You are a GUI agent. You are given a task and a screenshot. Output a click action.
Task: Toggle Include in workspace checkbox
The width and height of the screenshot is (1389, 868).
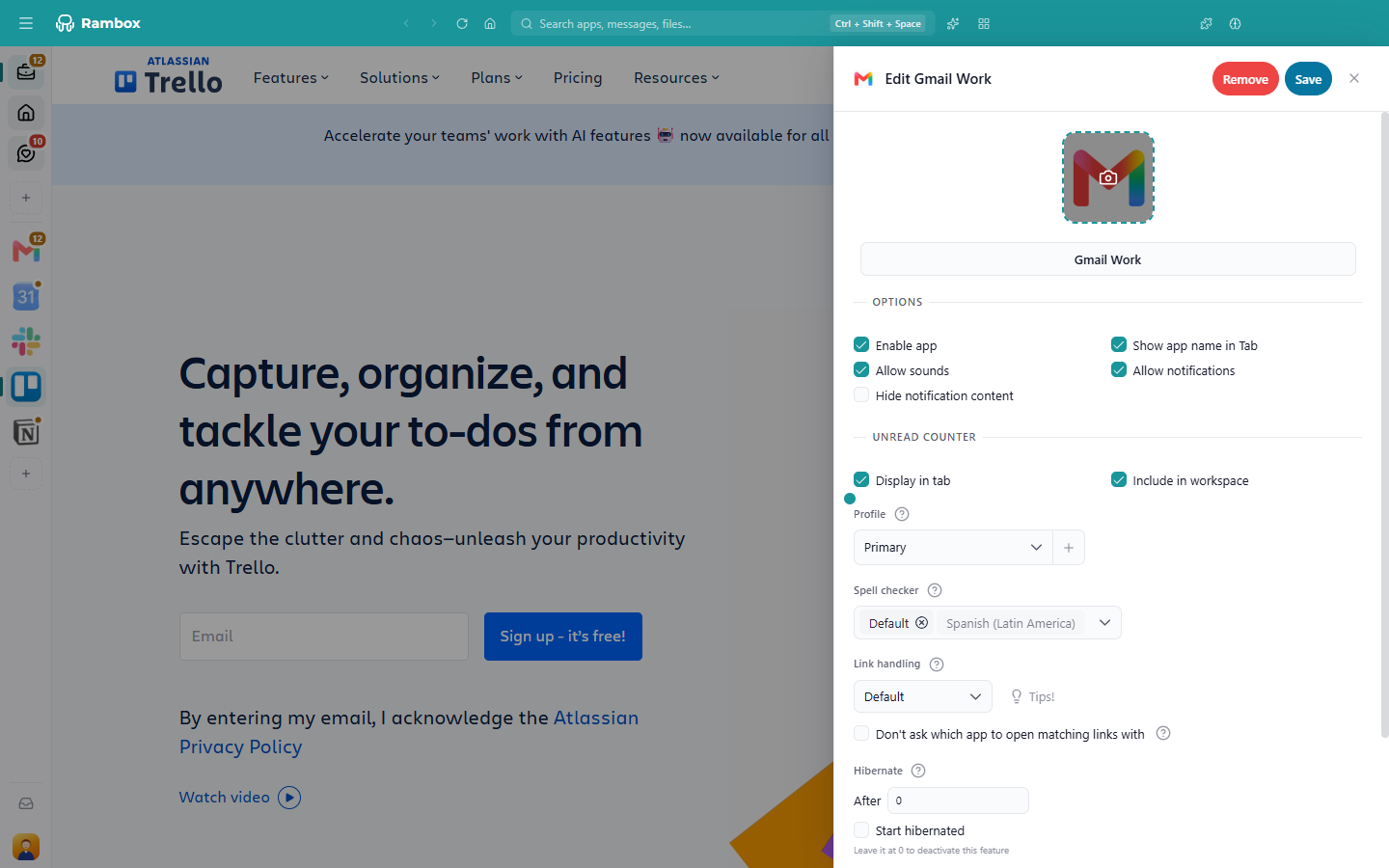1119,480
